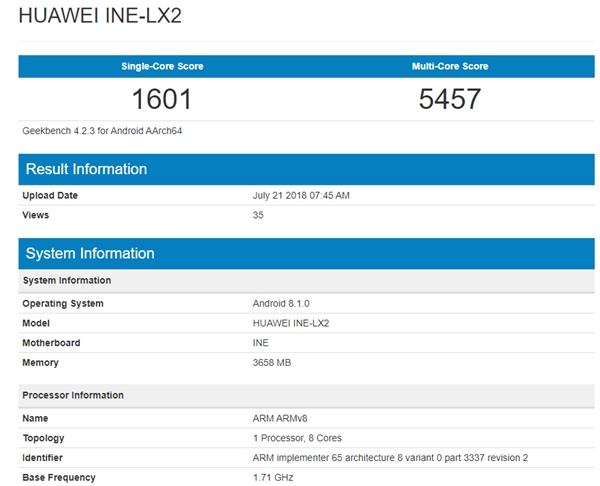Click the HUAWEI INE-LX2 page title
600x486 pixels.
point(101,17)
